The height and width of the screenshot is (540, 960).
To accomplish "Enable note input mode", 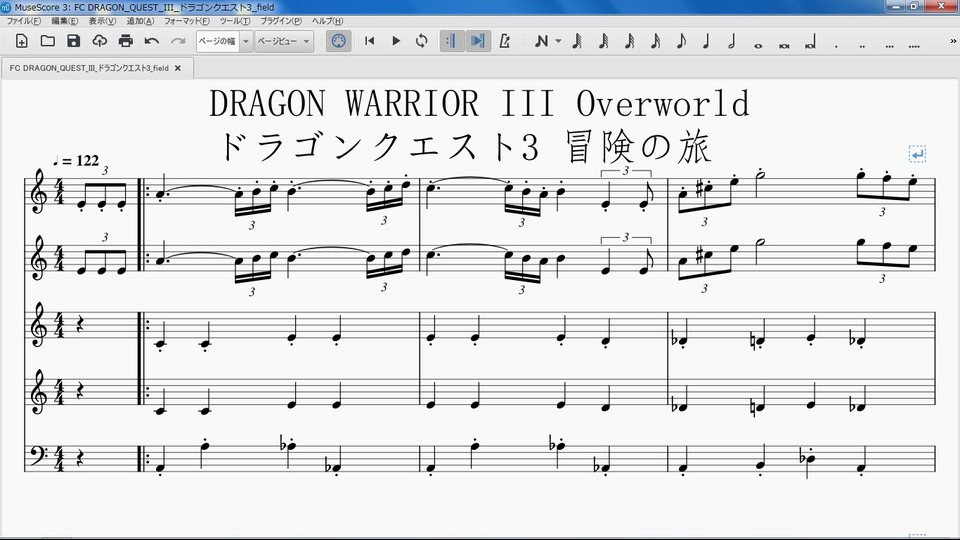I will click(541, 41).
